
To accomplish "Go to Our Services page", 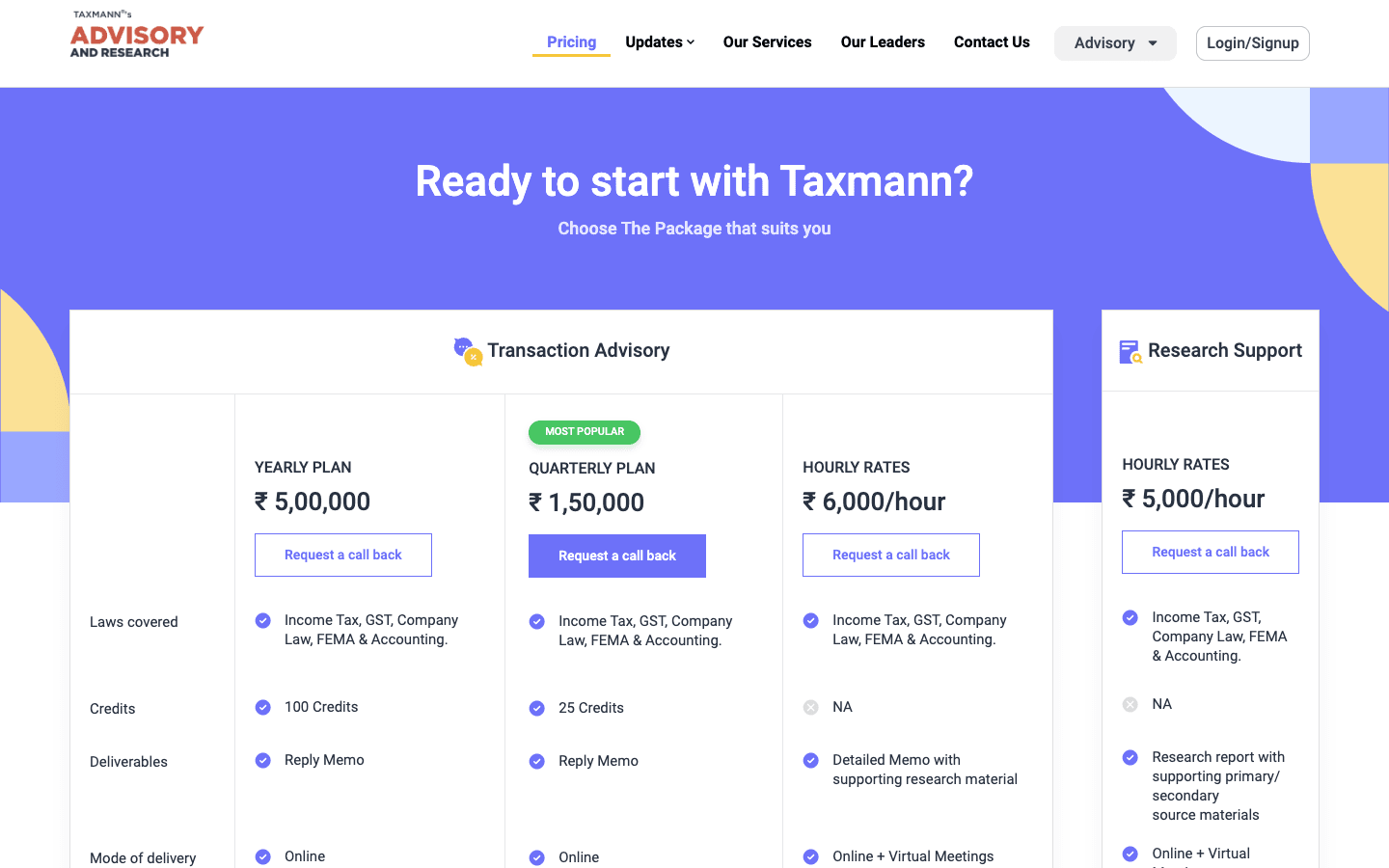I will click(x=768, y=42).
